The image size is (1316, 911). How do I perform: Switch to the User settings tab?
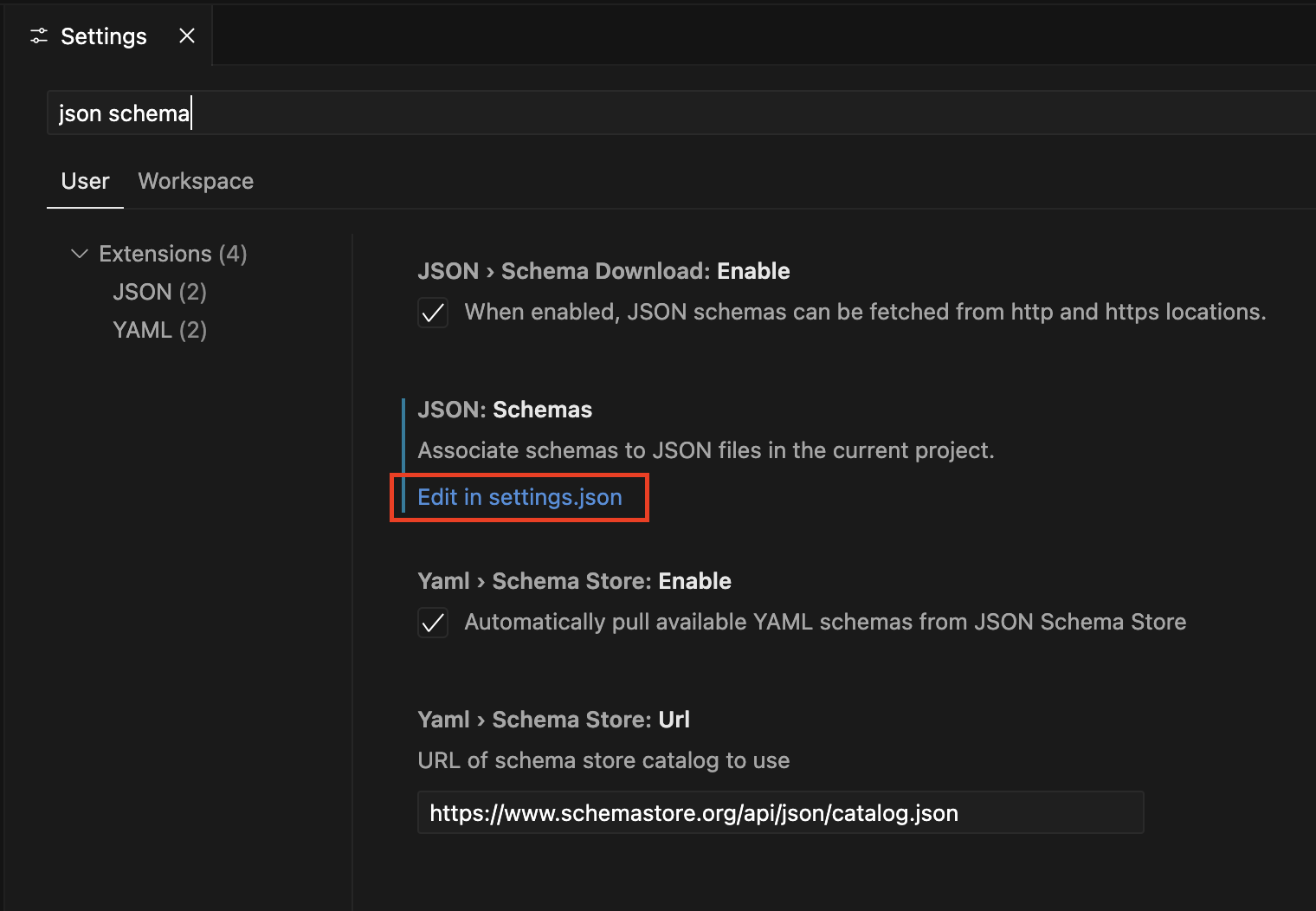(84, 181)
